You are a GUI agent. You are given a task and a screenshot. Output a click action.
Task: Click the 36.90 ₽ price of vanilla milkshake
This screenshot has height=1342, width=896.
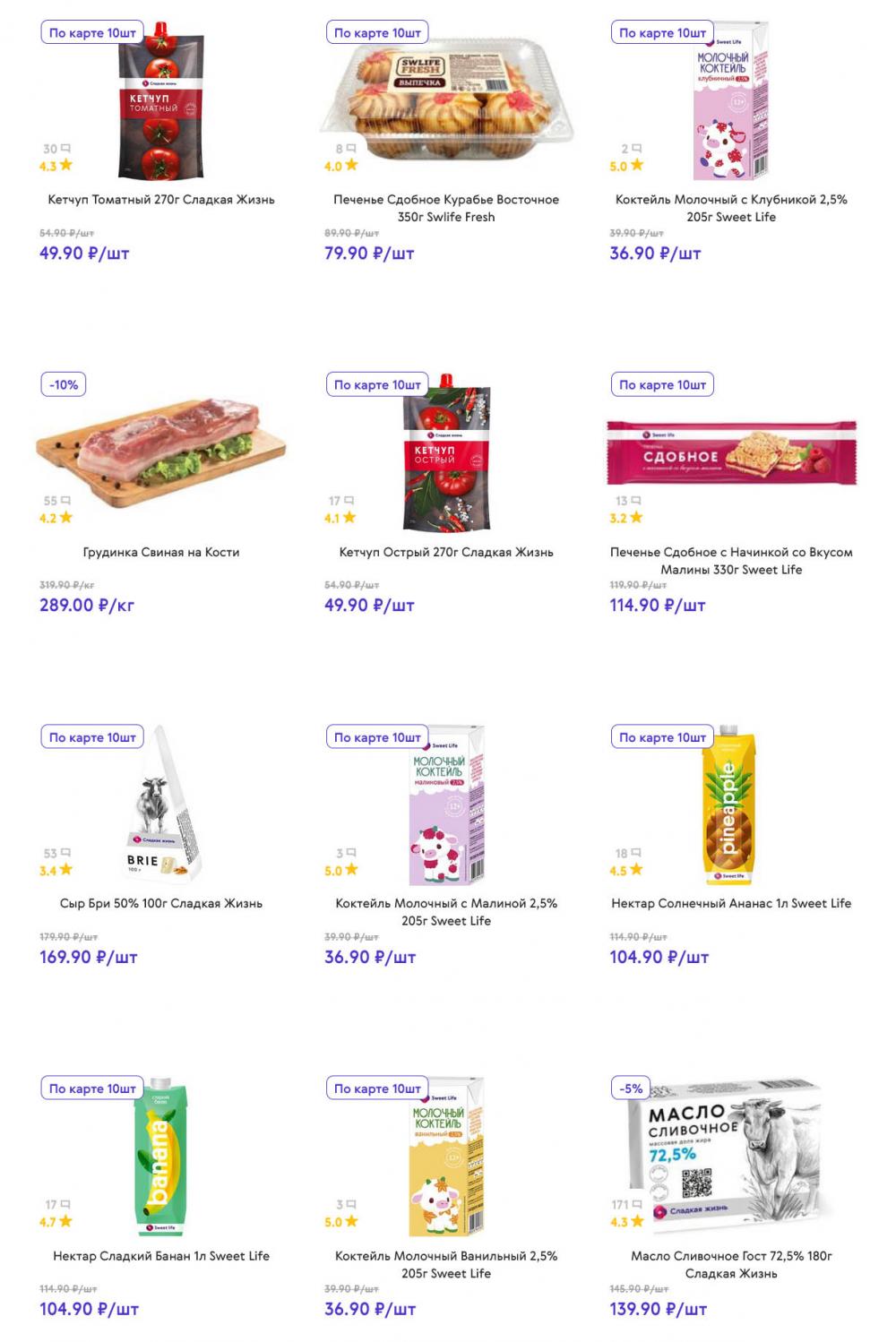[370, 1309]
